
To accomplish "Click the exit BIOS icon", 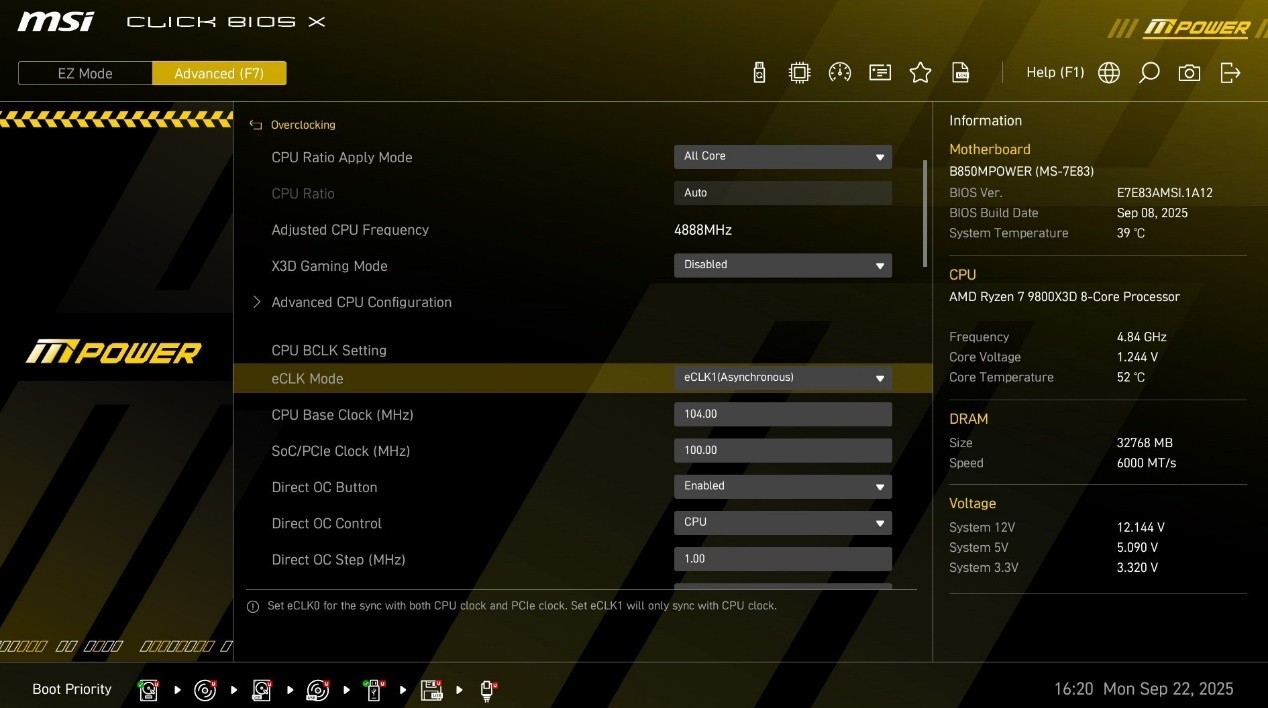I will [1230, 73].
